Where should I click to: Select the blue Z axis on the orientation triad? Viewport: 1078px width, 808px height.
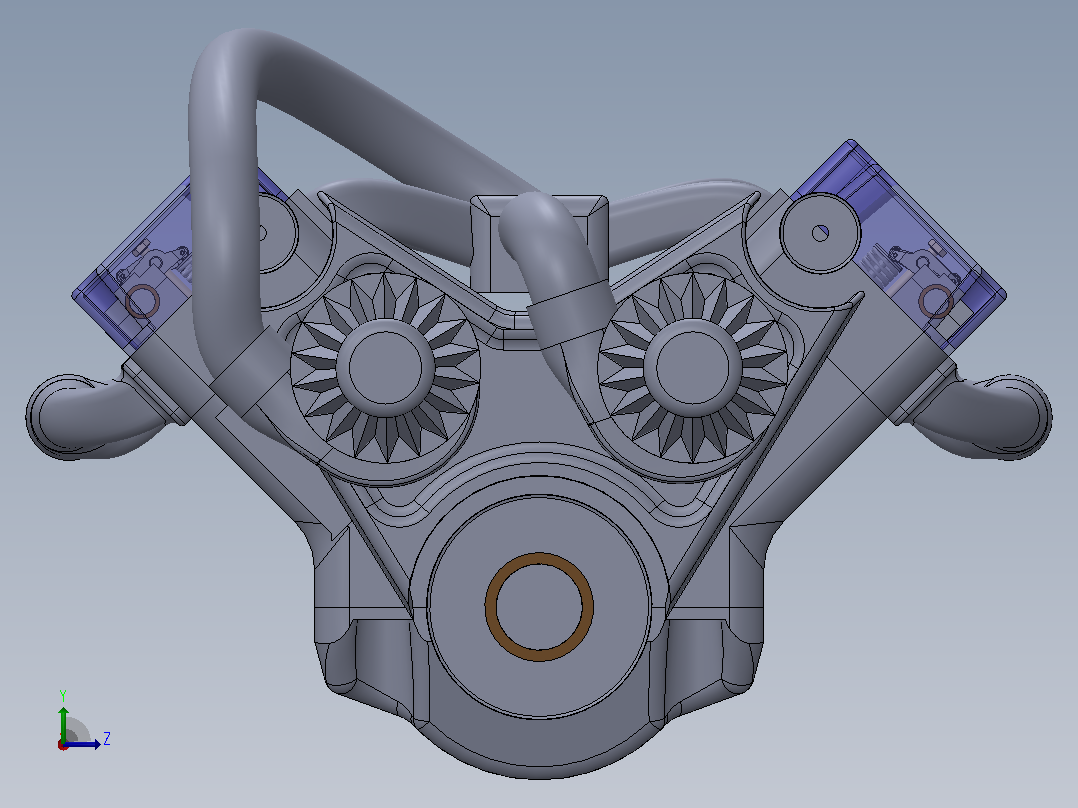(x=82, y=744)
